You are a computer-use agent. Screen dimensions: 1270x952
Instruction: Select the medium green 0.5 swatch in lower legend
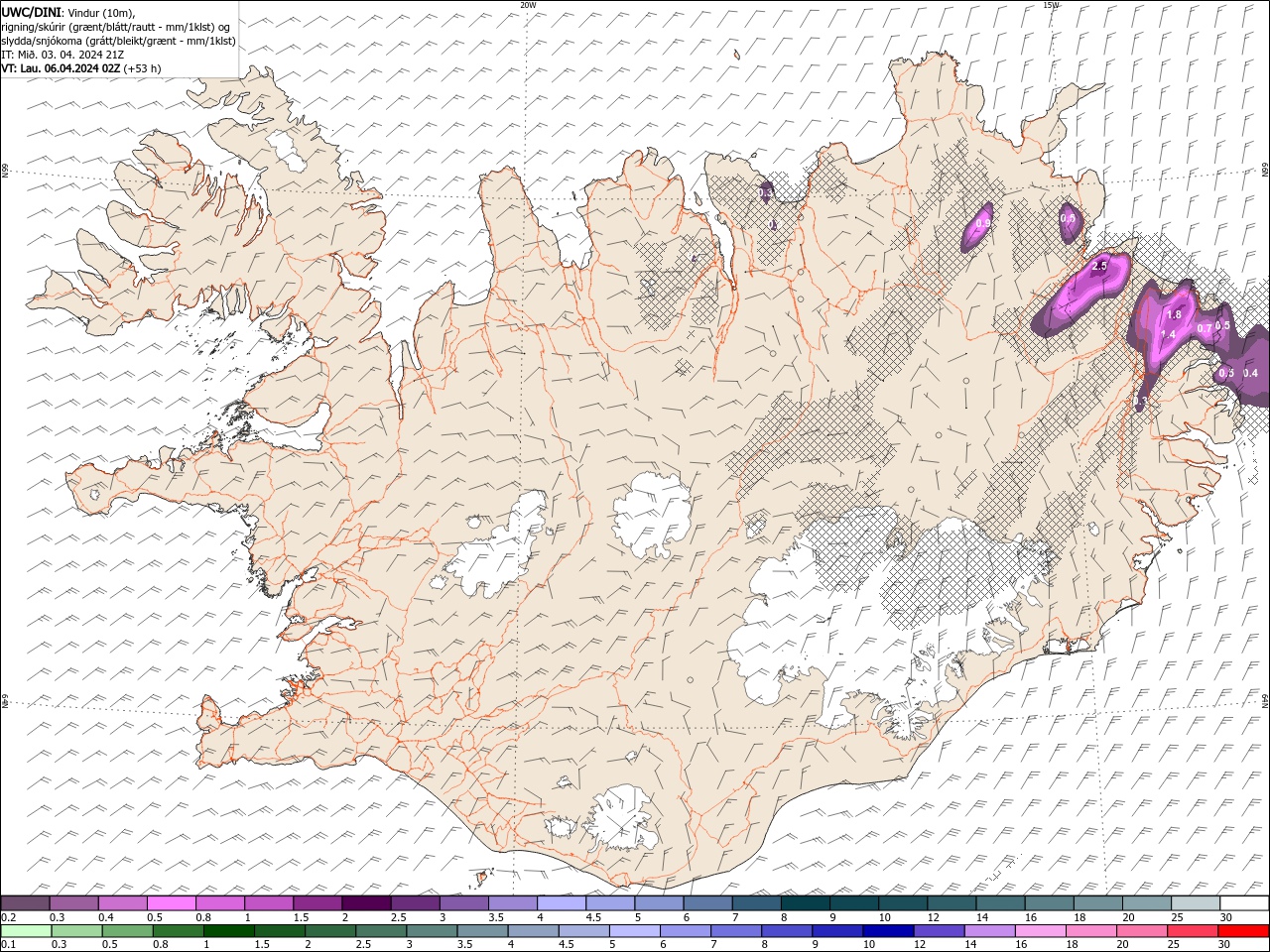pyautogui.click(x=127, y=931)
